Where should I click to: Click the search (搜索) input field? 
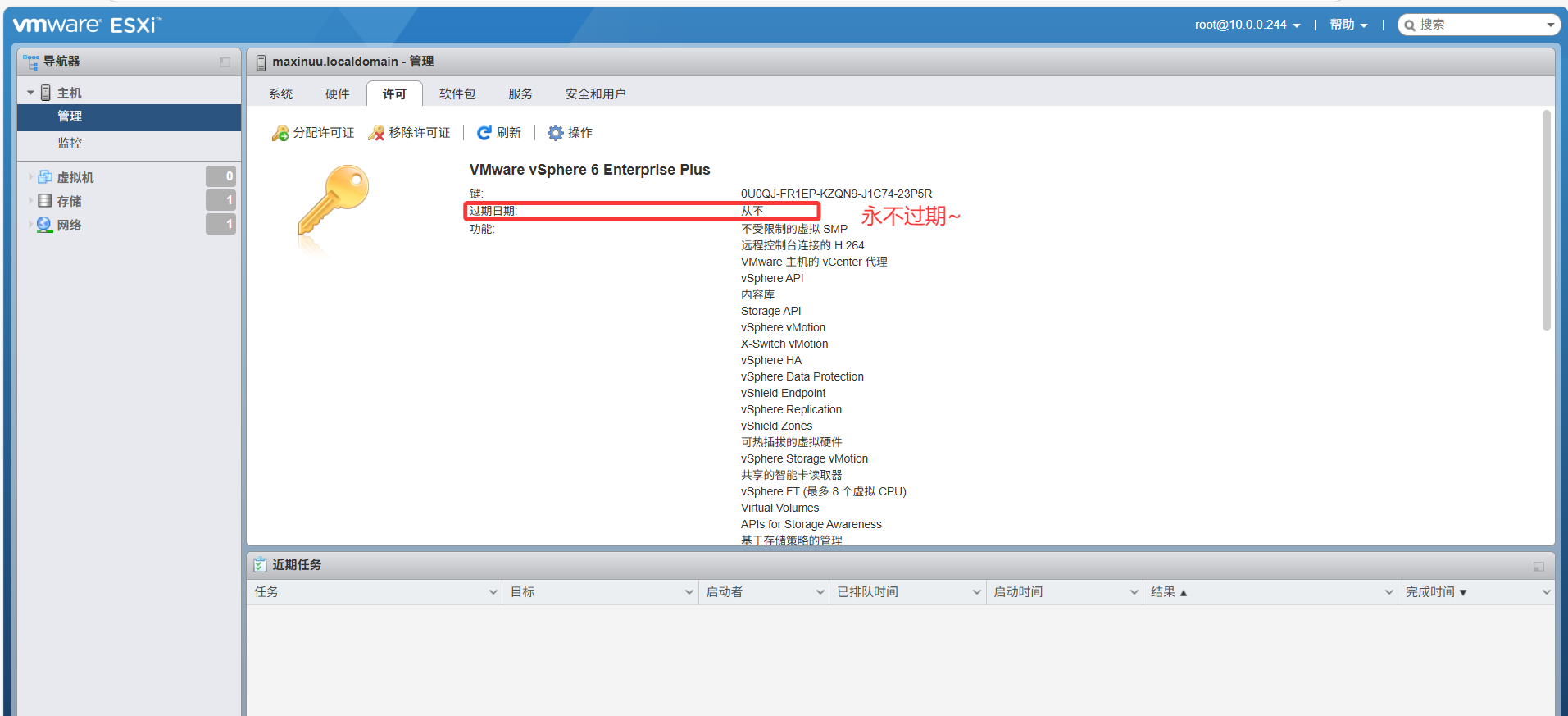(x=1479, y=25)
